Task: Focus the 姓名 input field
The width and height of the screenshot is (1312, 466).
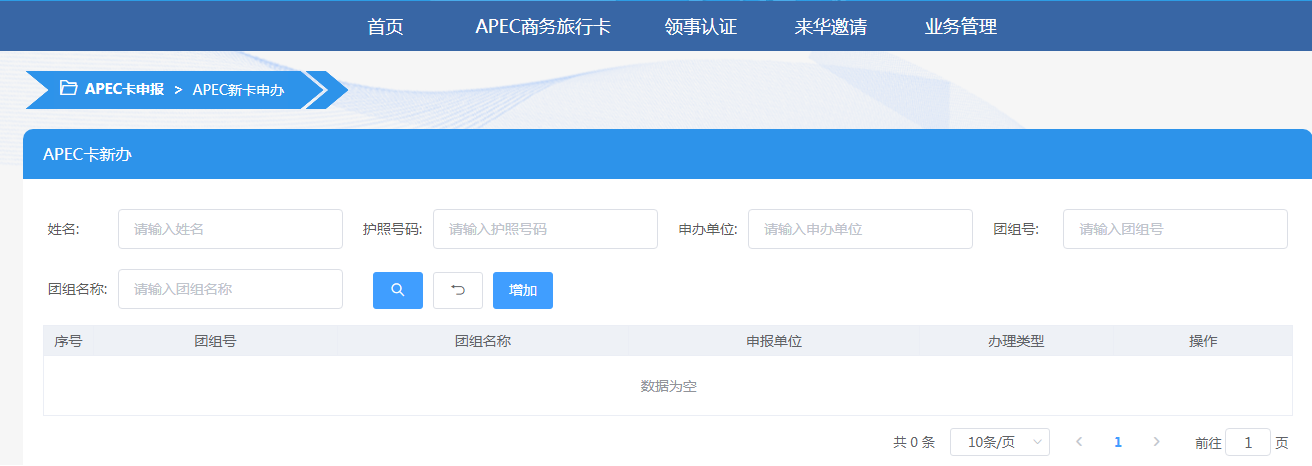Action: click(x=230, y=229)
